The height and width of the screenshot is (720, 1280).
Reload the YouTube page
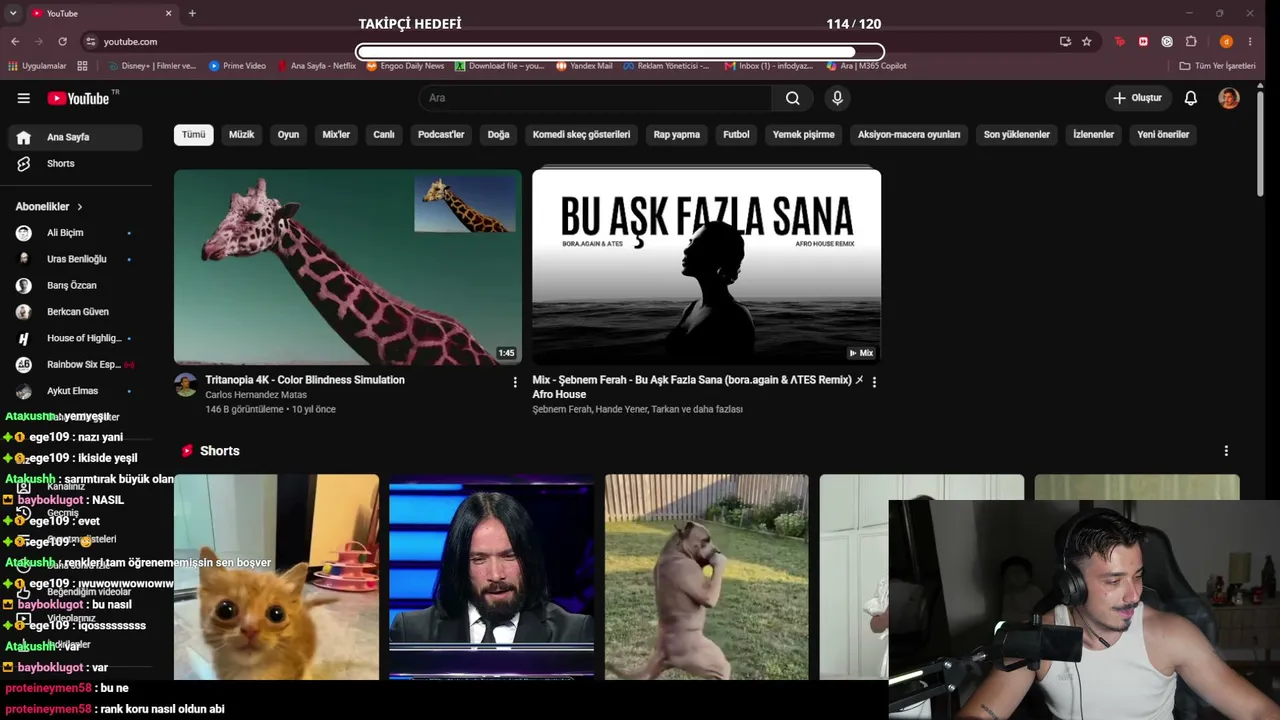tap(62, 41)
